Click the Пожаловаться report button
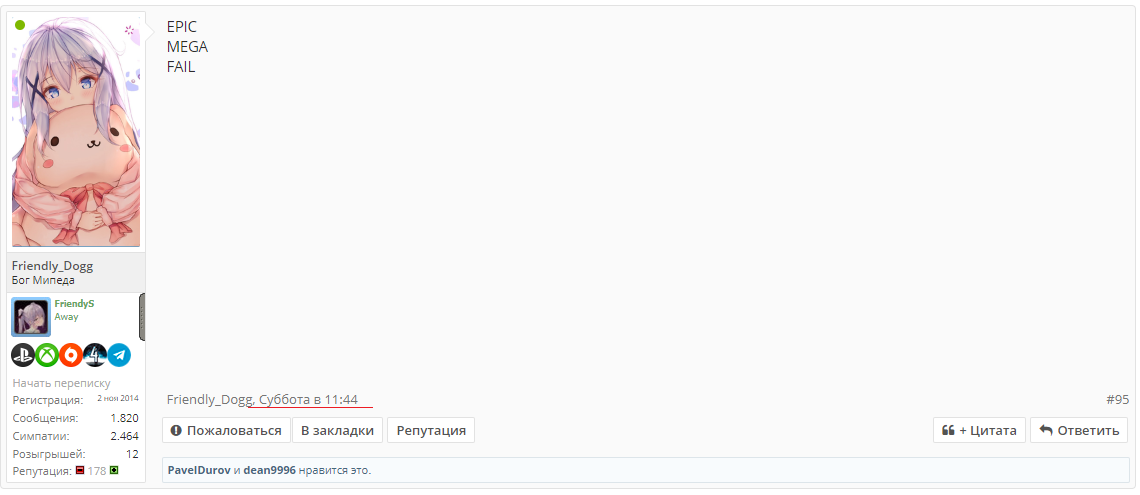The width and height of the screenshot is (1140, 495). pyautogui.click(x=225, y=430)
